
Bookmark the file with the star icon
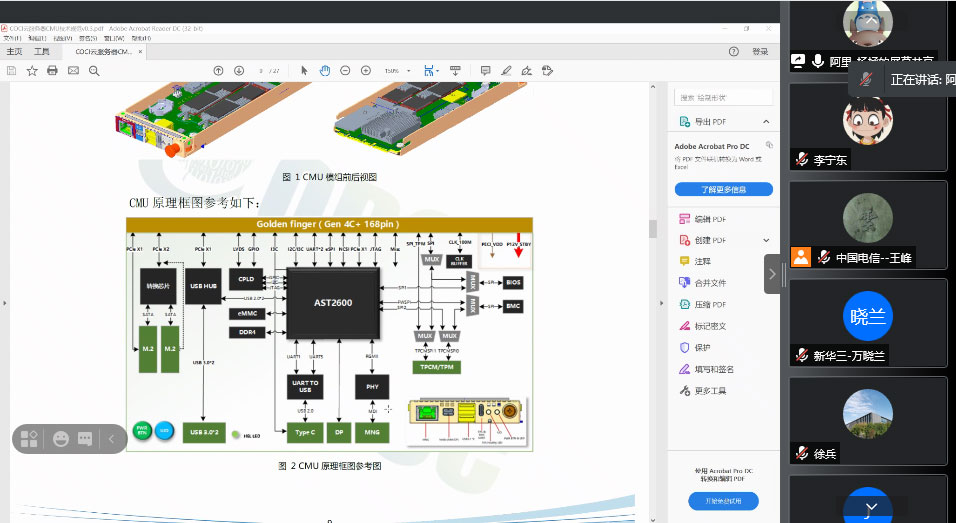pos(32,71)
